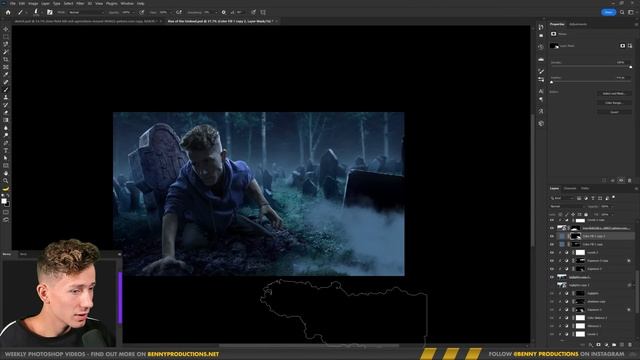Click the Feather slider handle
Image resolution: width=640 pixels, height=360 pixels.
pyautogui.click(x=552, y=82)
